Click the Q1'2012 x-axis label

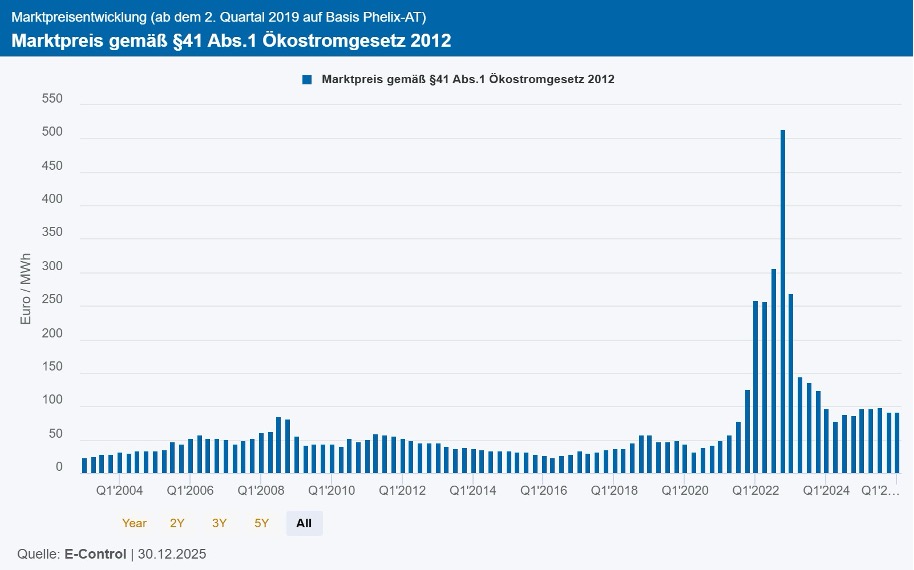pyautogui.click(x=402, y=491)
